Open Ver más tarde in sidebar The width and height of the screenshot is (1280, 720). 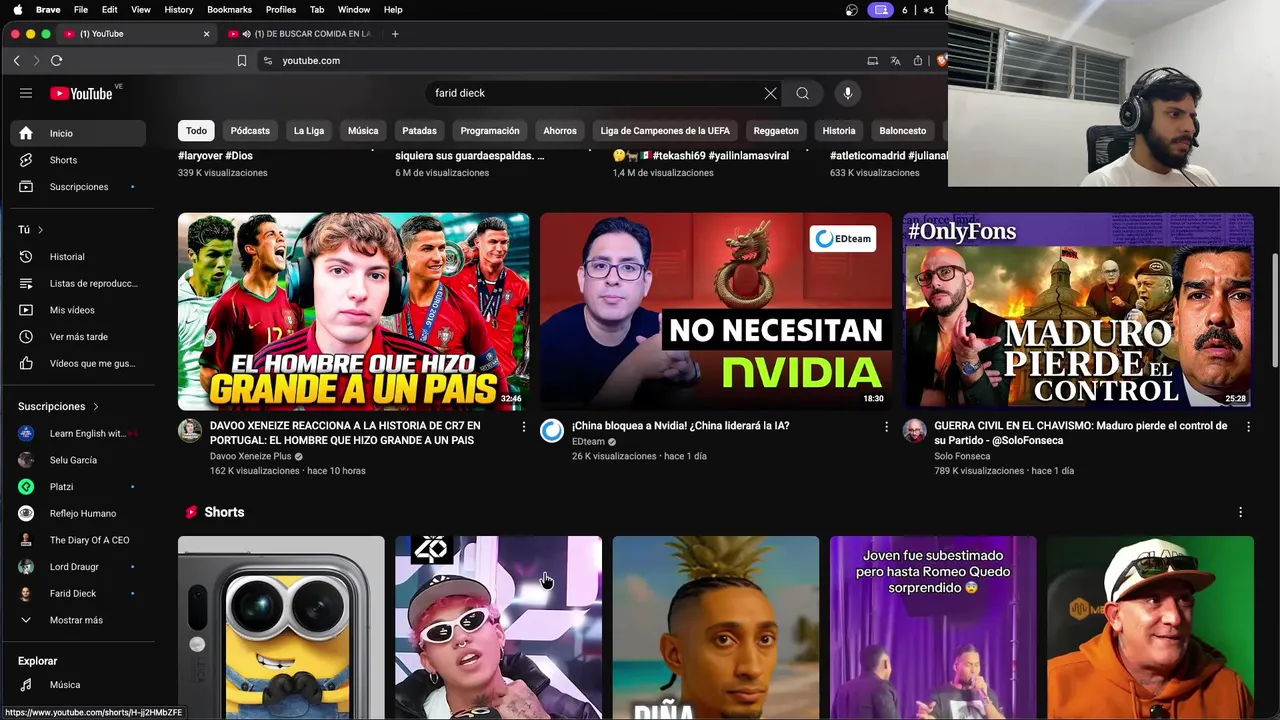[x=78, y=337]
